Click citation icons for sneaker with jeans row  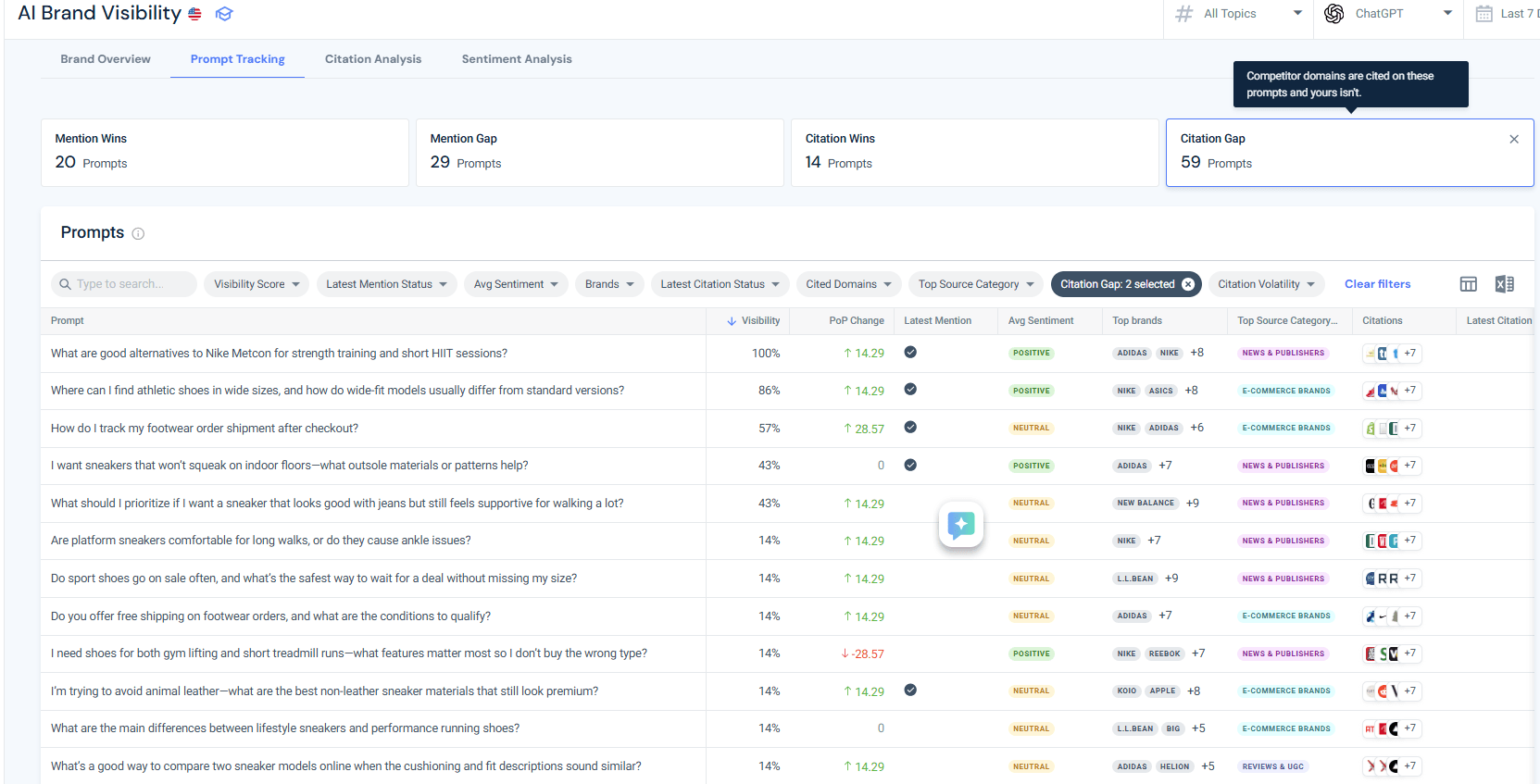[1392, 504]
